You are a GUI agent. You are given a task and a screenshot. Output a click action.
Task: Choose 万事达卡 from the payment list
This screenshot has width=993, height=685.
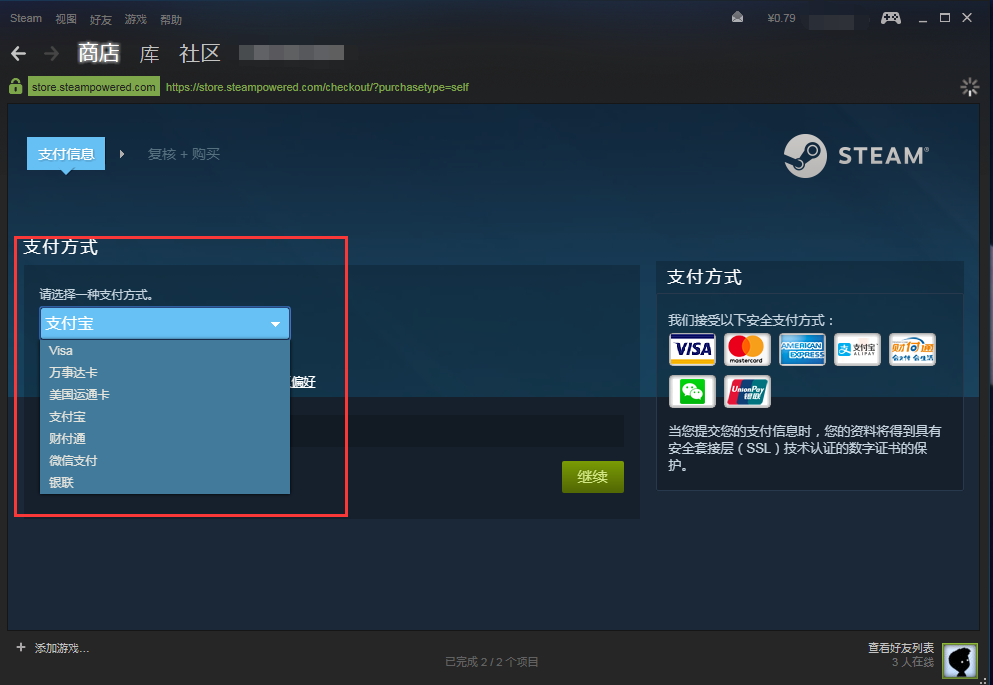tap(165, 373)
